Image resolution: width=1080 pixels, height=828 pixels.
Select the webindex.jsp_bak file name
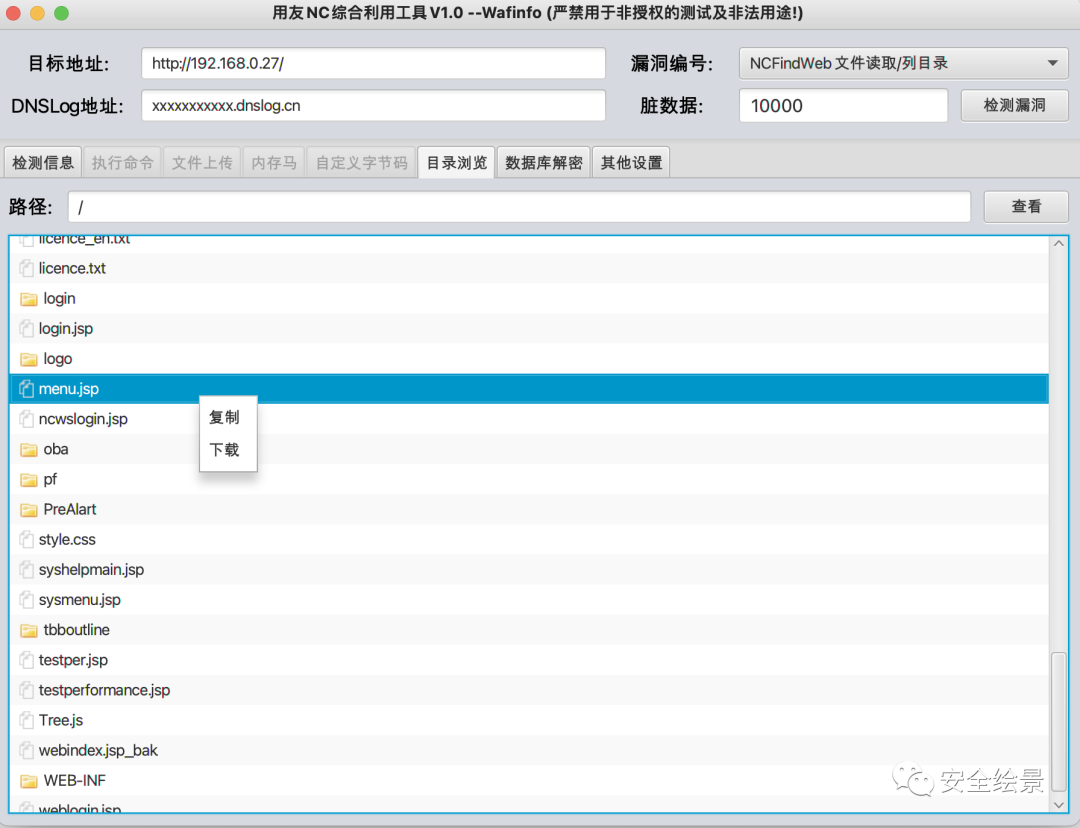98,751
